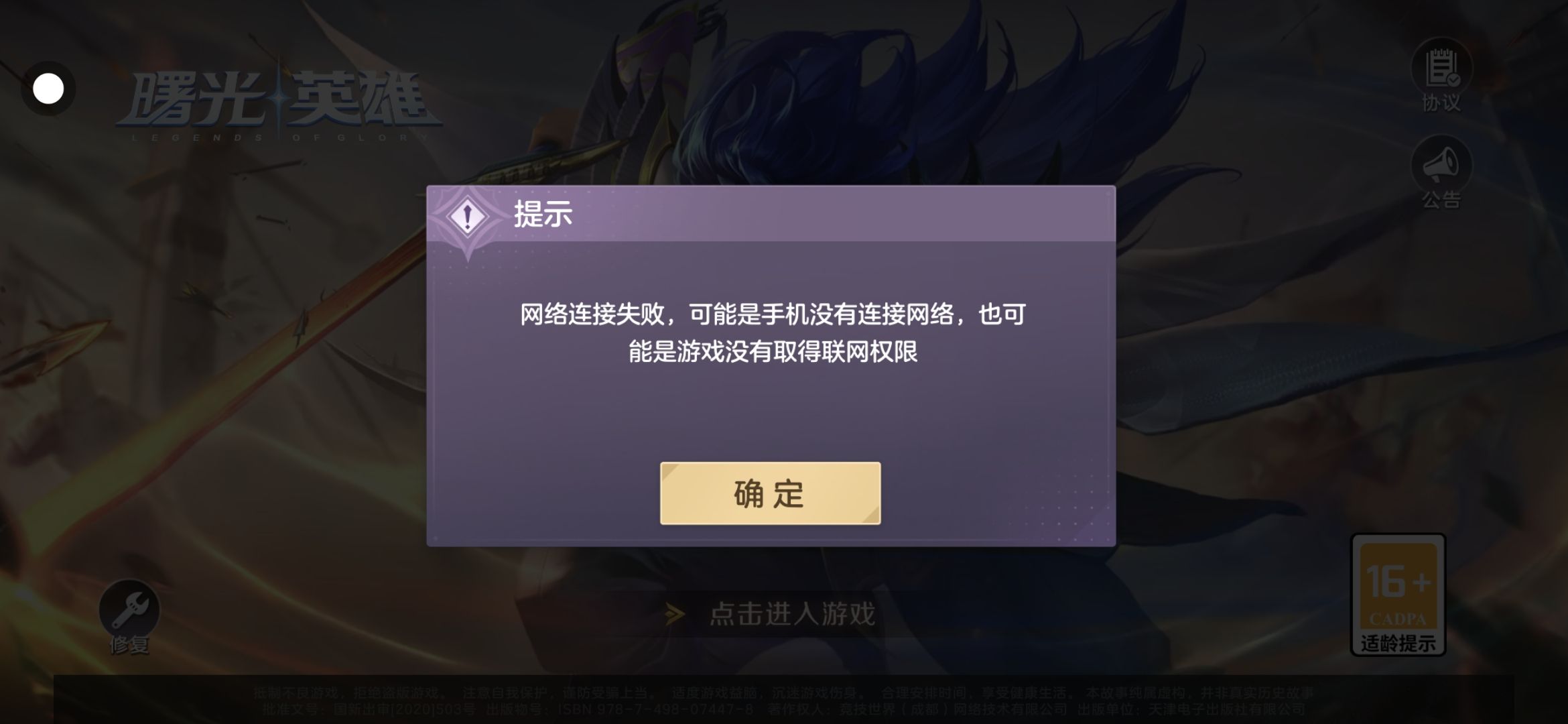The height and width of the screenshot is (724, 1568).
Task: Tap the 修复 repair wrench icon
Action: tap(129, 609)
